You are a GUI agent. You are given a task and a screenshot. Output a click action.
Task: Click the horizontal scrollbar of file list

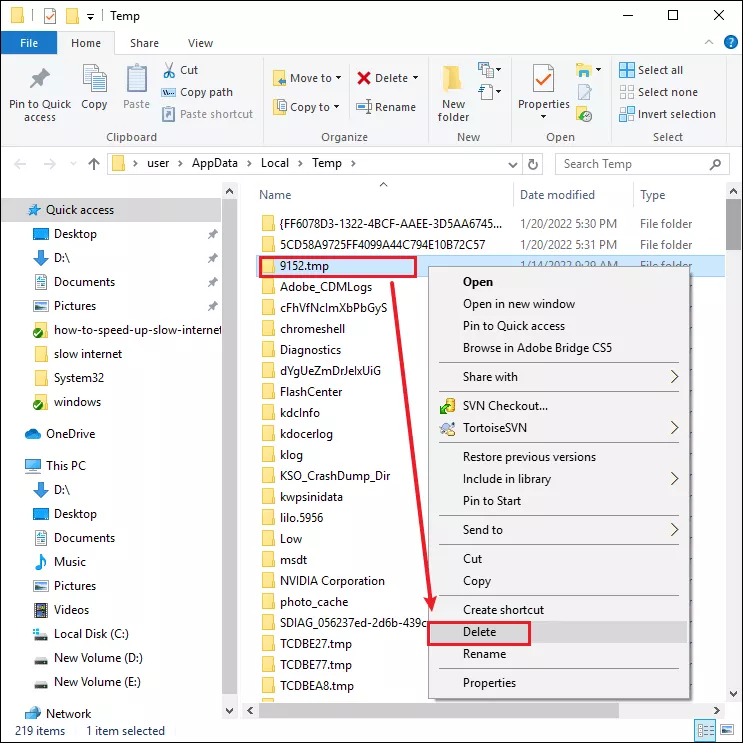[x=438, y=710]
